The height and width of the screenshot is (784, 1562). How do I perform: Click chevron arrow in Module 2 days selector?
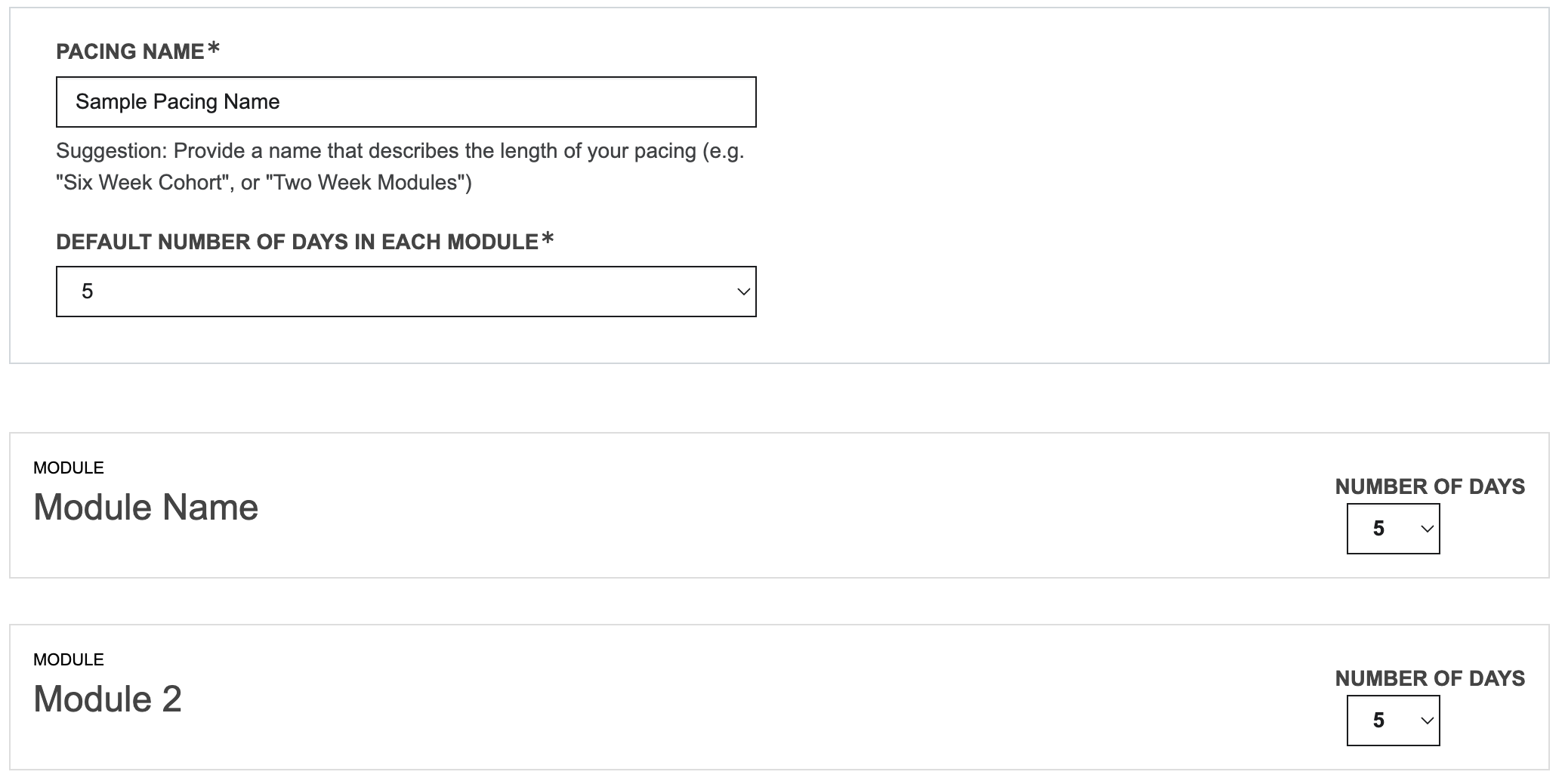click(1427, 721)
